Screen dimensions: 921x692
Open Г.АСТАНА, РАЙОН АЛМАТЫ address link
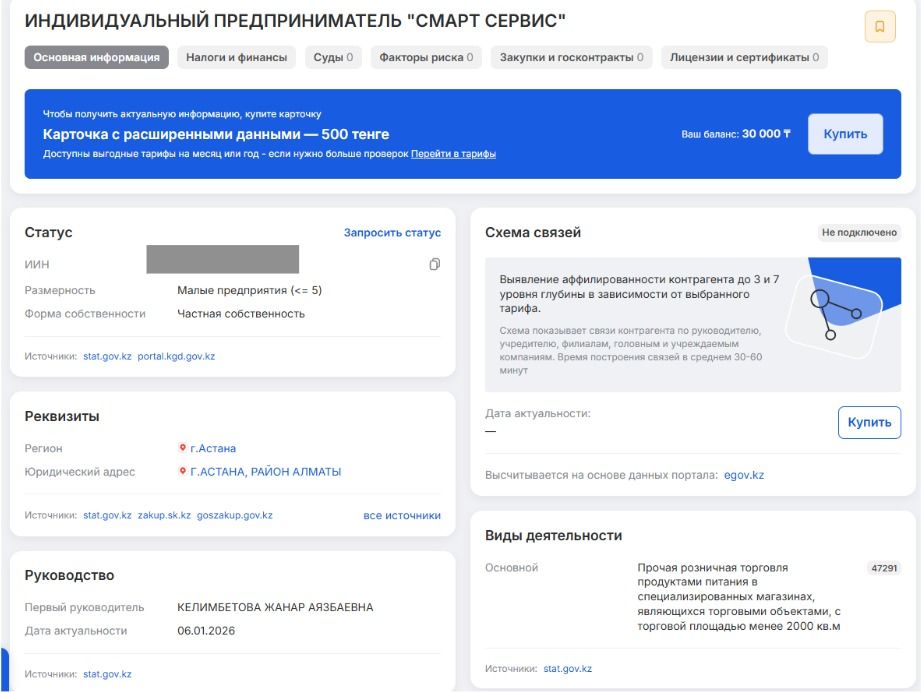click(x=265, y=472)
